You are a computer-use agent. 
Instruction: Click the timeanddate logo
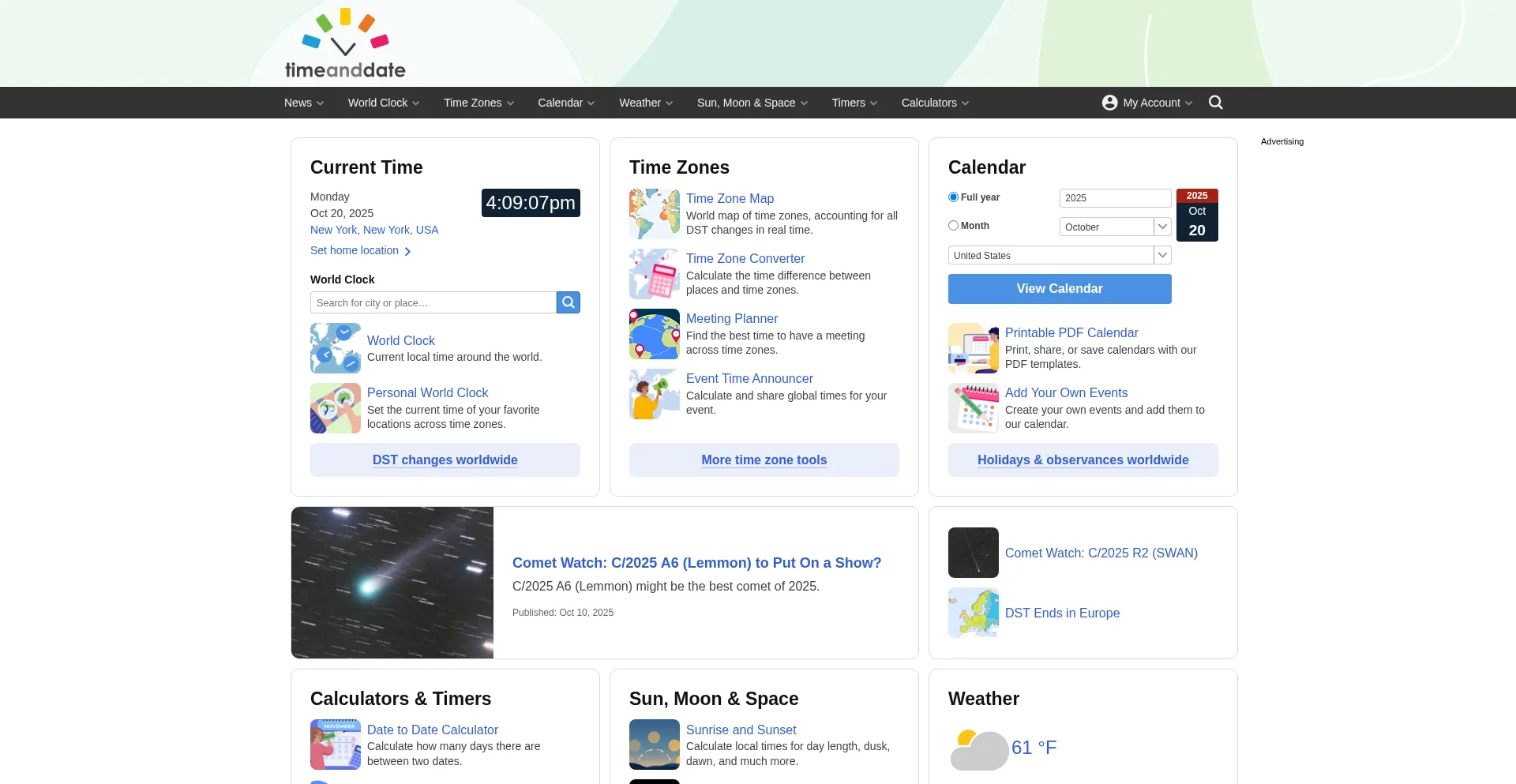point(345,45)
